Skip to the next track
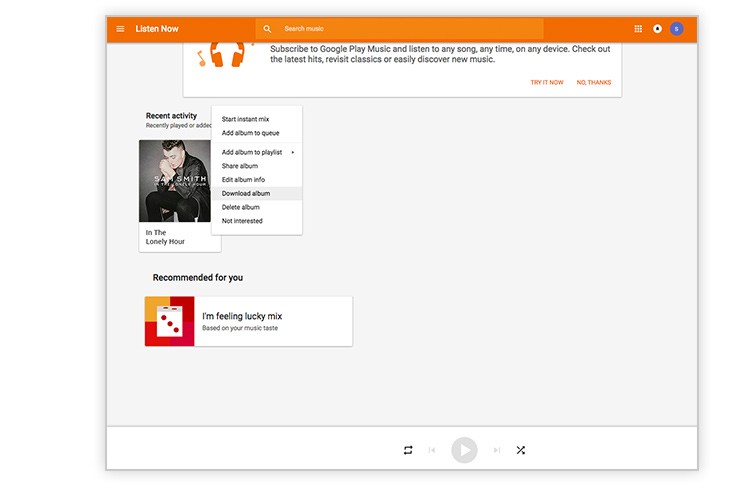 click(x=496, y=450)
